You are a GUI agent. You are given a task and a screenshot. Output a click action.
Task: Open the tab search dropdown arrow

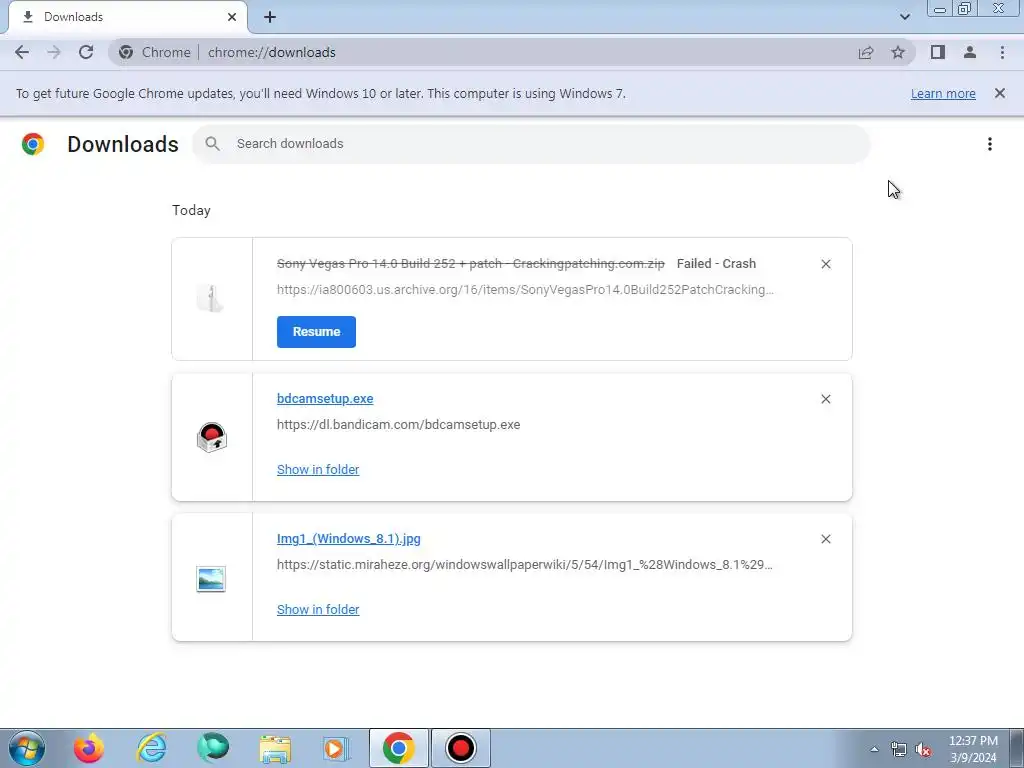[x=904, y=17]
